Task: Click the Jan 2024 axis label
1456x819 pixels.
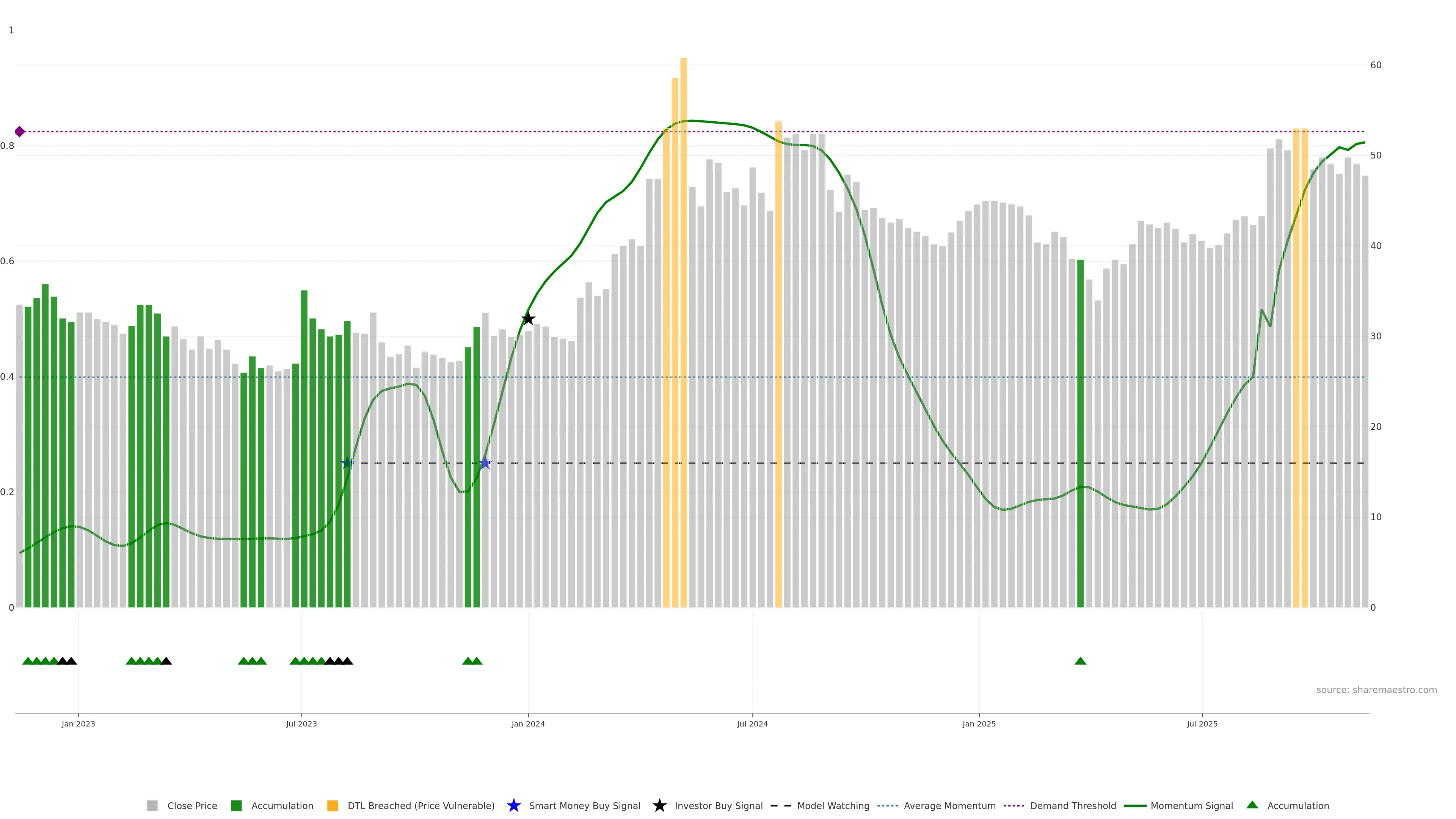Action: tap(528, 723)
